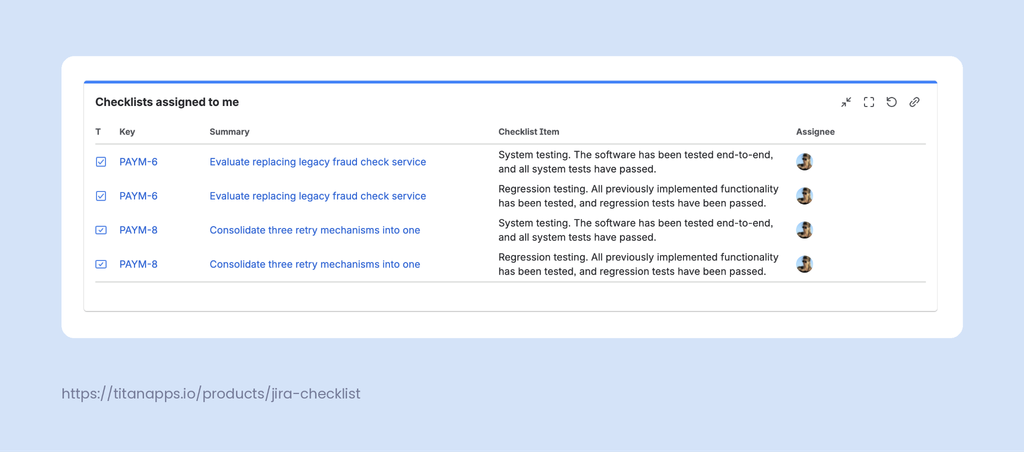Image resolution: width=1024 pixels, height=452 pixels.
Task: Copy the gadget link via chain icon
Action: click(914, 102)
